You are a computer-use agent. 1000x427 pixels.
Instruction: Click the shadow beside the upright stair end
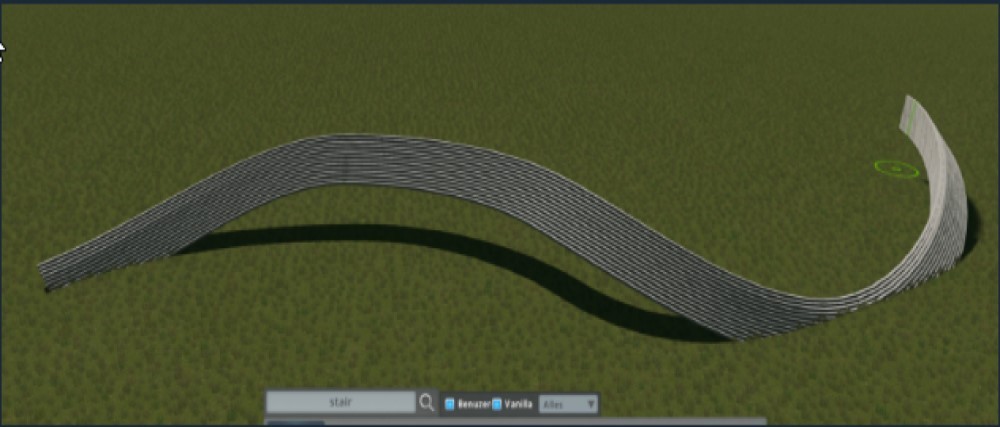coord(970,225)
